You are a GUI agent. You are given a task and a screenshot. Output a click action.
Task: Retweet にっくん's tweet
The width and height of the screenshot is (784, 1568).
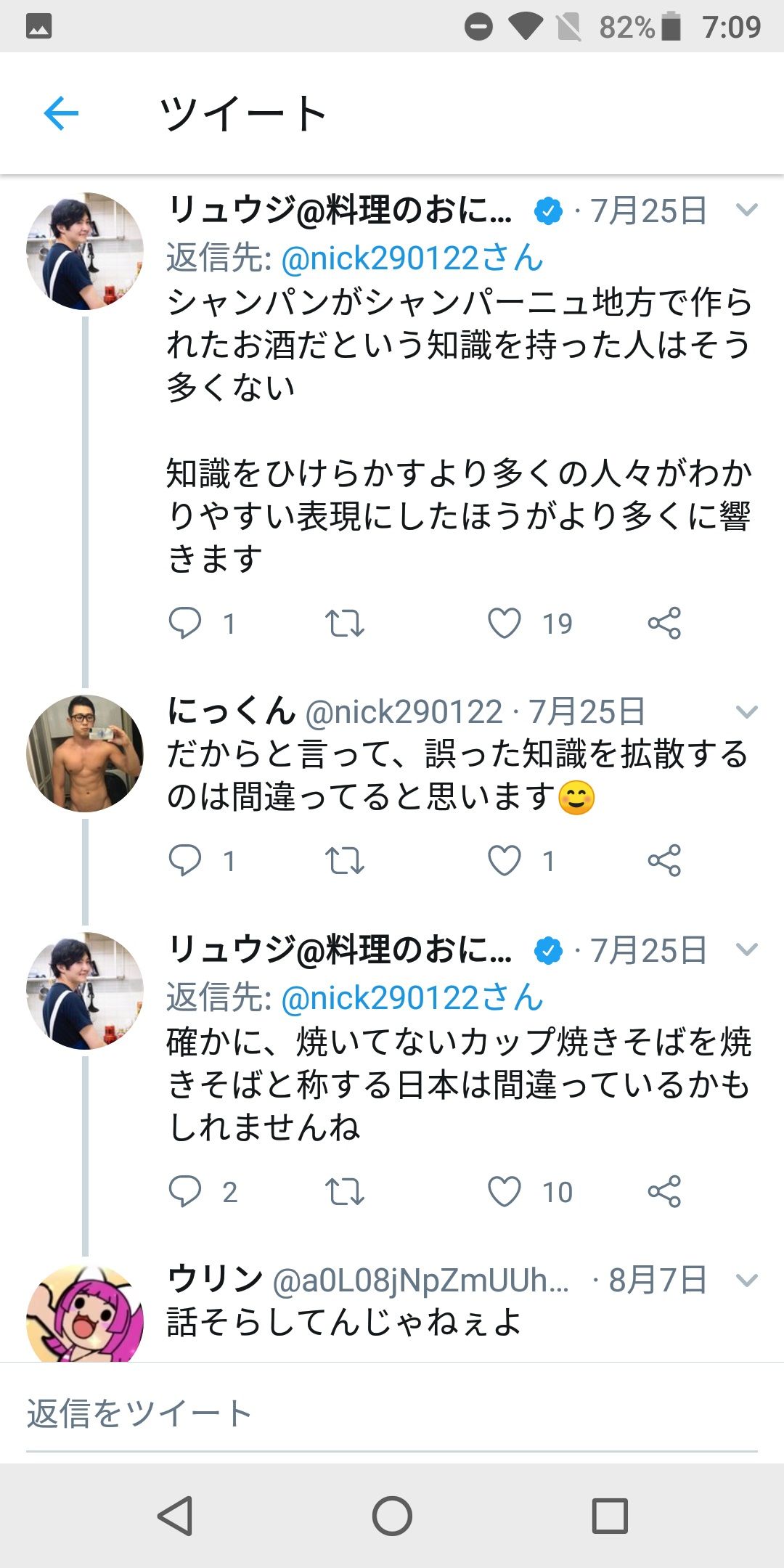point(344,860)
